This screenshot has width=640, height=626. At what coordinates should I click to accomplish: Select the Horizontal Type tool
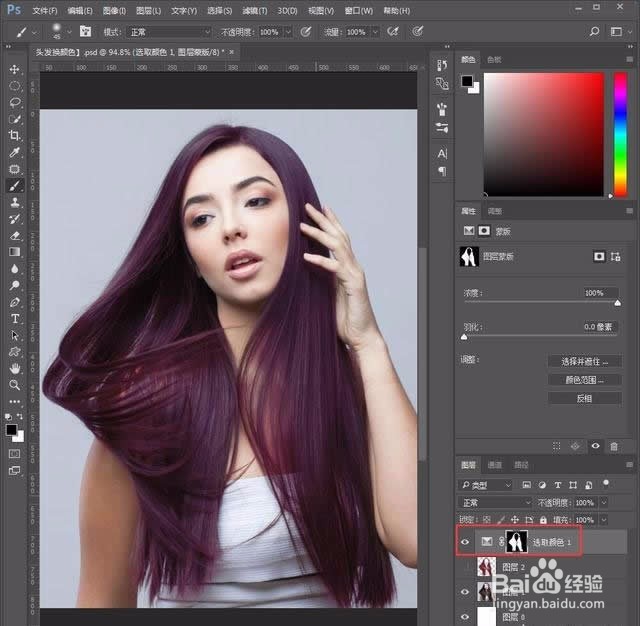pos(15,319)
